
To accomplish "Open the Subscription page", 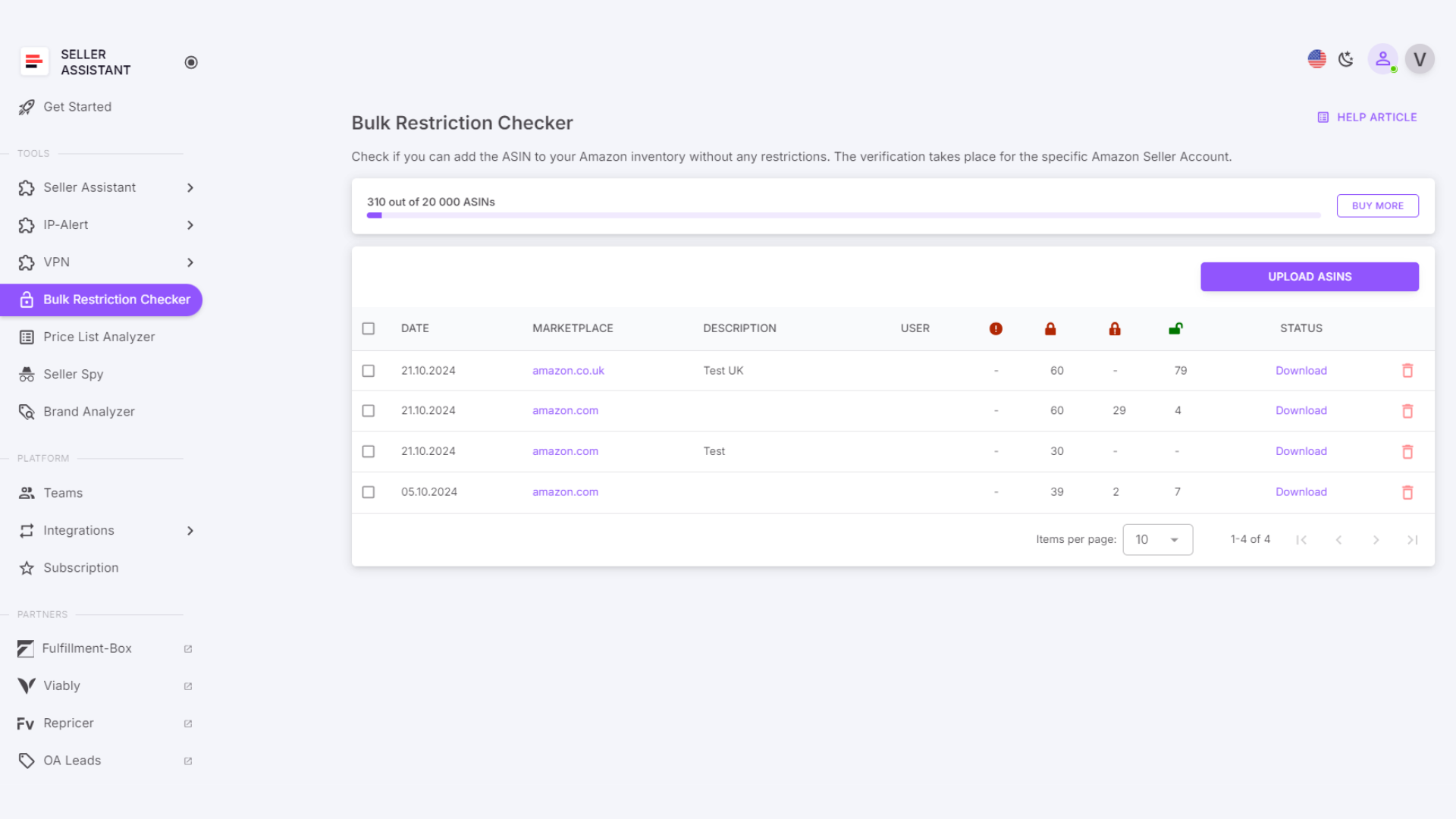I will 81,567.
